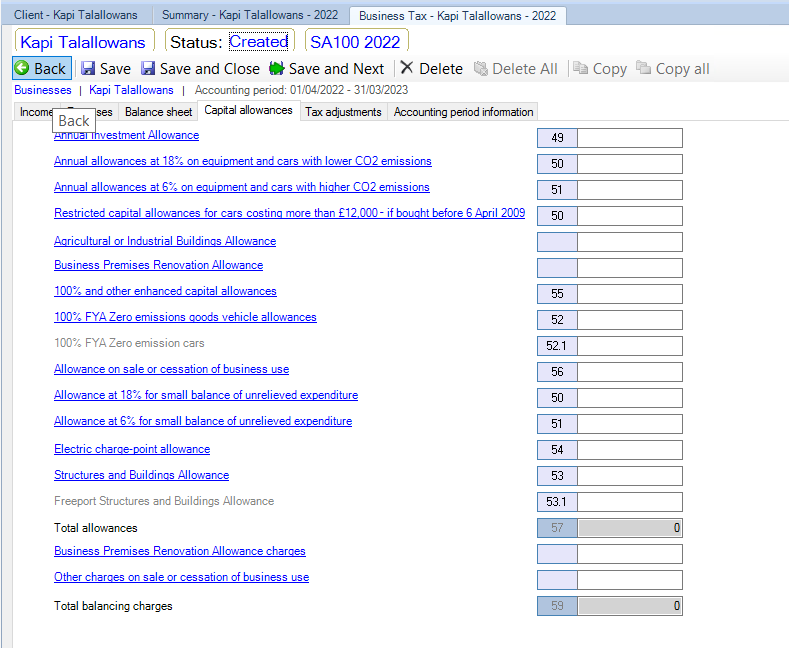Open Allowance at 6% for small balance link
The image size is (789, 648).
coord(203,421)
